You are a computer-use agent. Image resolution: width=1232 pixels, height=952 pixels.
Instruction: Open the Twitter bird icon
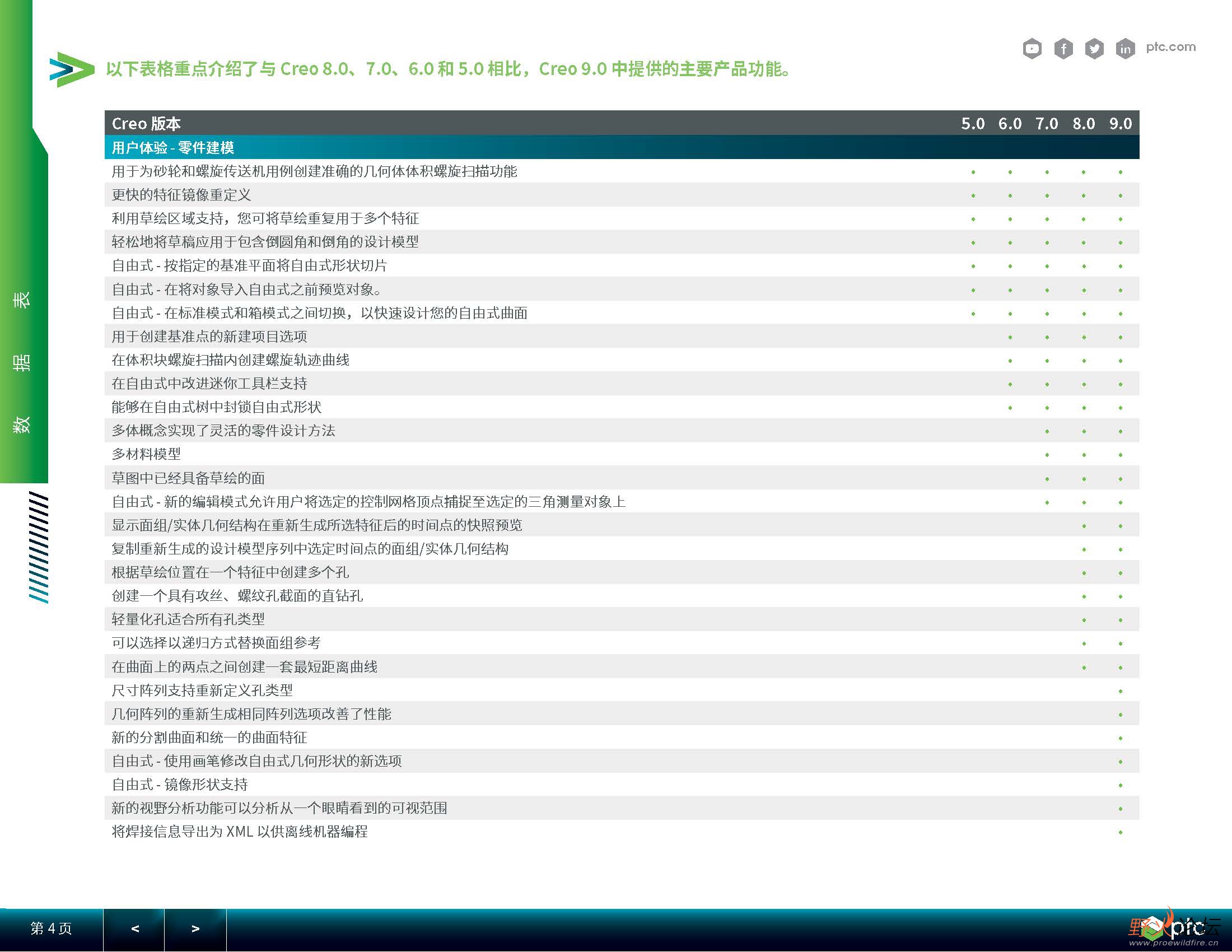tap(1094, 49)
